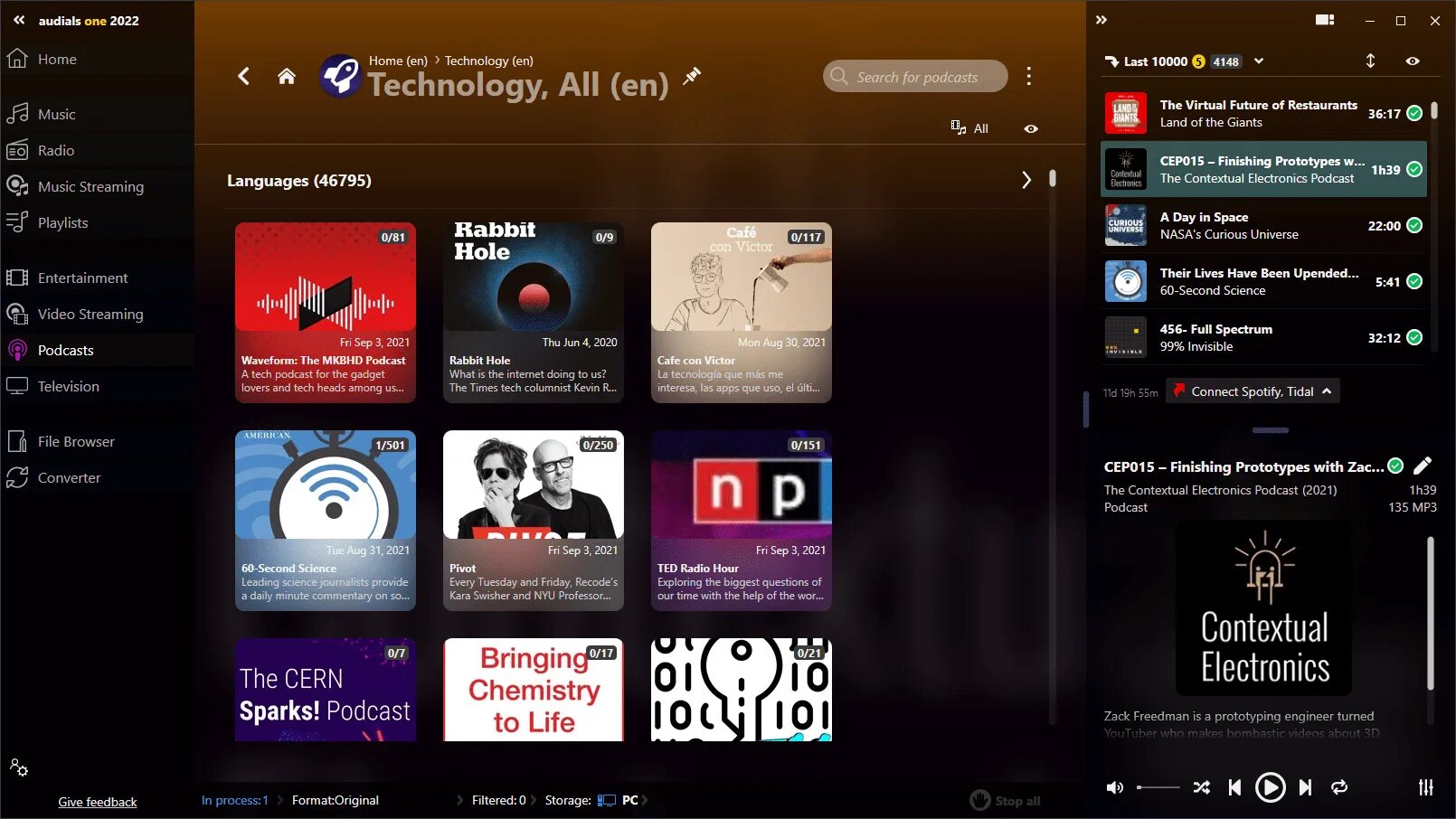Expand the Connect Spotify, Tidal menu

(1253, 391)
